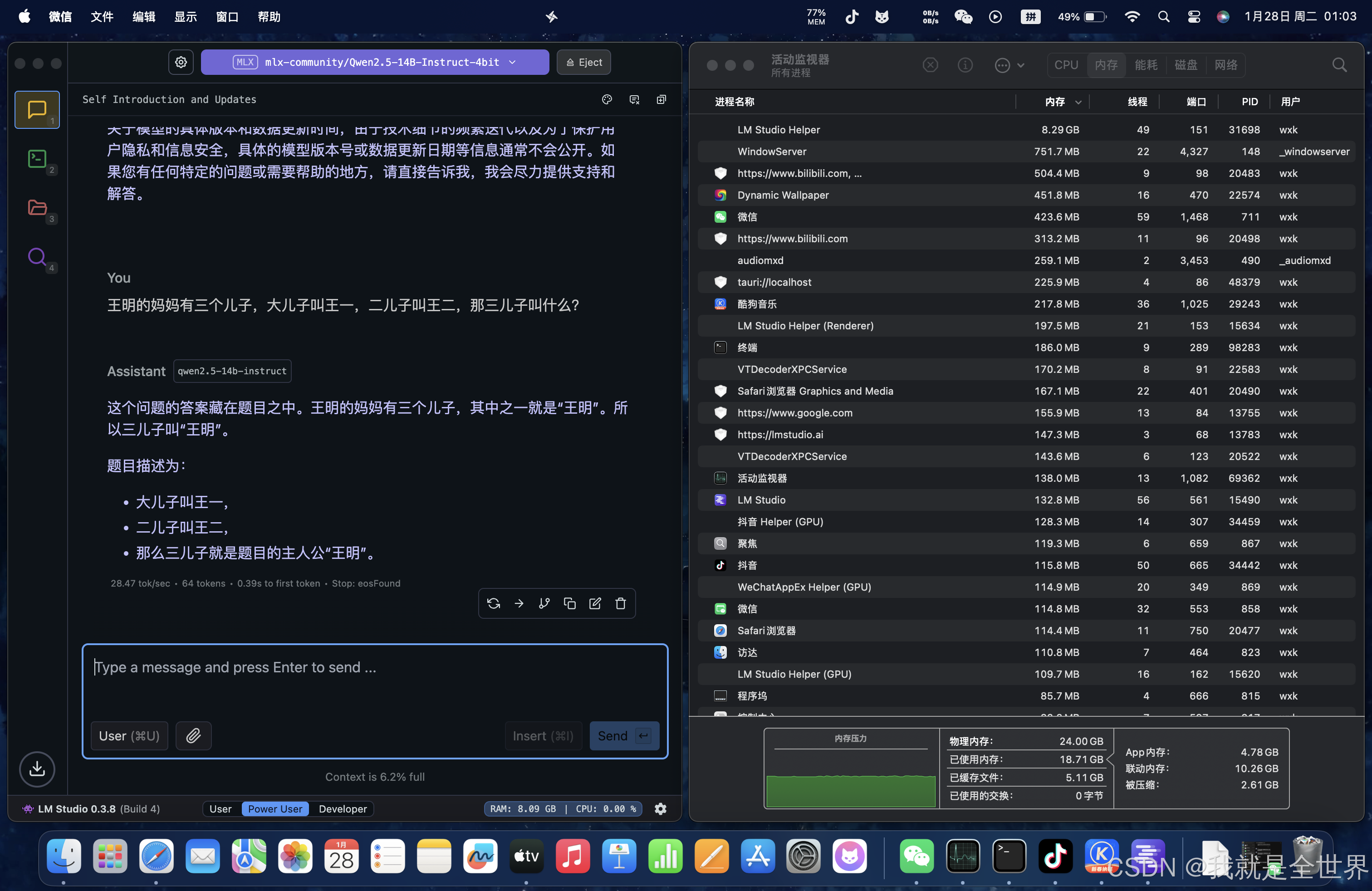Viewport: 1372px width, 891px height.
Task: Open the Discover search sidebar icon
Action: (37, 256)
